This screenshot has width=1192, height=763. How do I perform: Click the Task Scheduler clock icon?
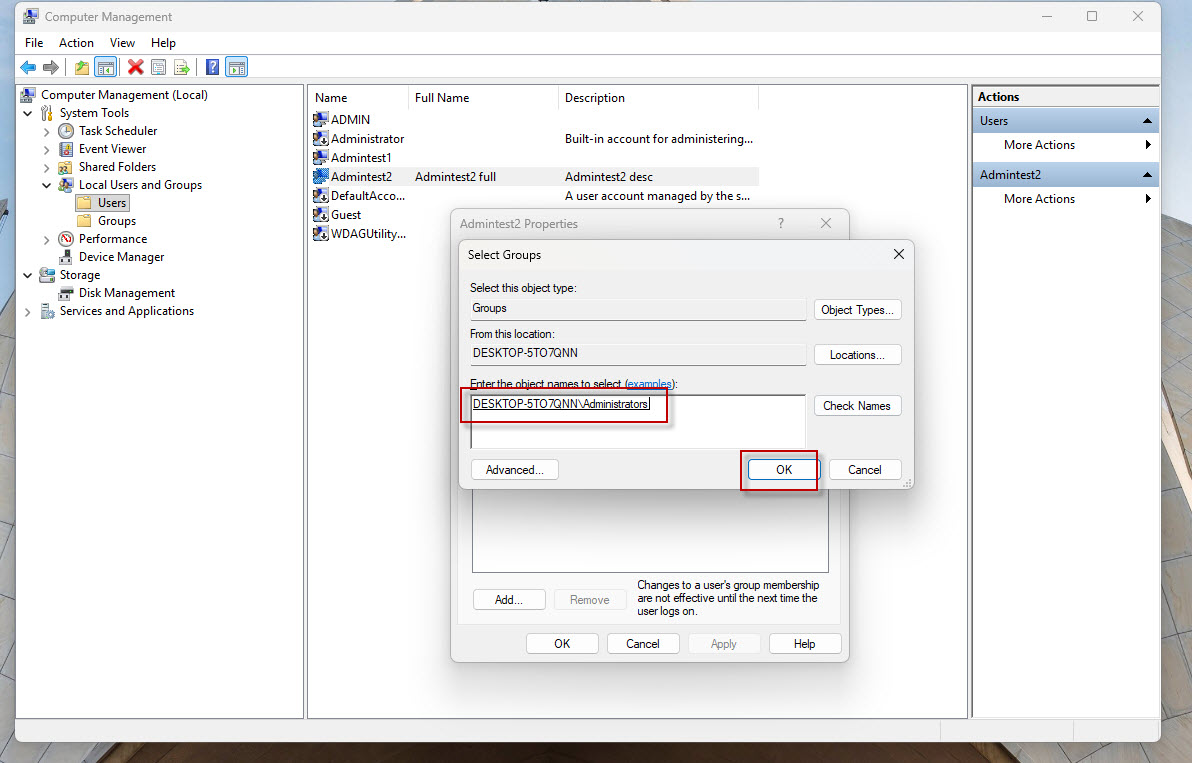[66, 131]
